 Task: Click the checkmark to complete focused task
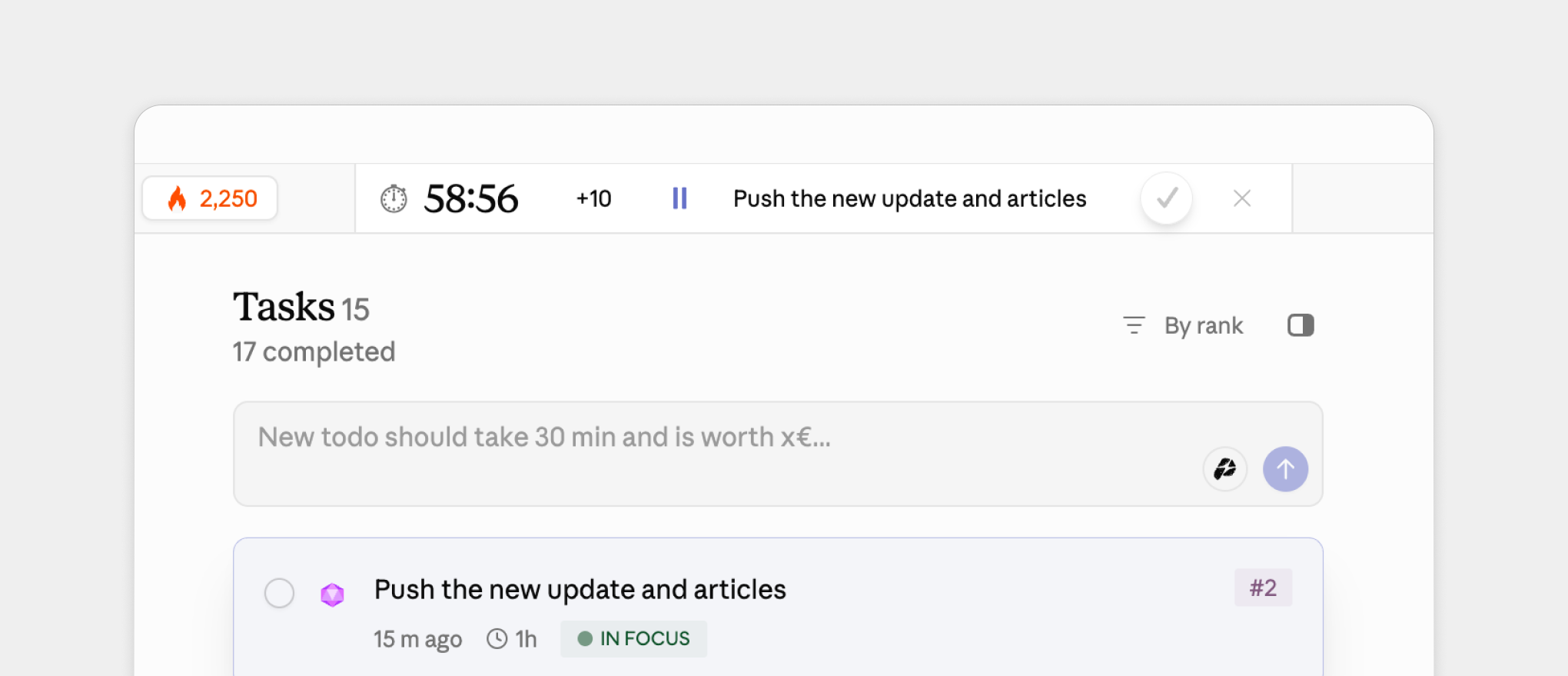pyautogui.click(x=1166, y=198)
